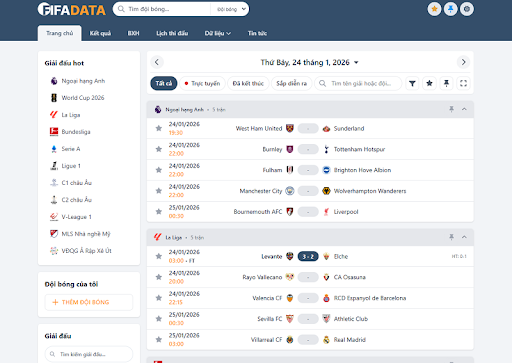Image resolution: width=512 pixels, height=363 pixels.
Task: Star the Villarreal CF vs Real Madrid match
Action: coord(159,340)
